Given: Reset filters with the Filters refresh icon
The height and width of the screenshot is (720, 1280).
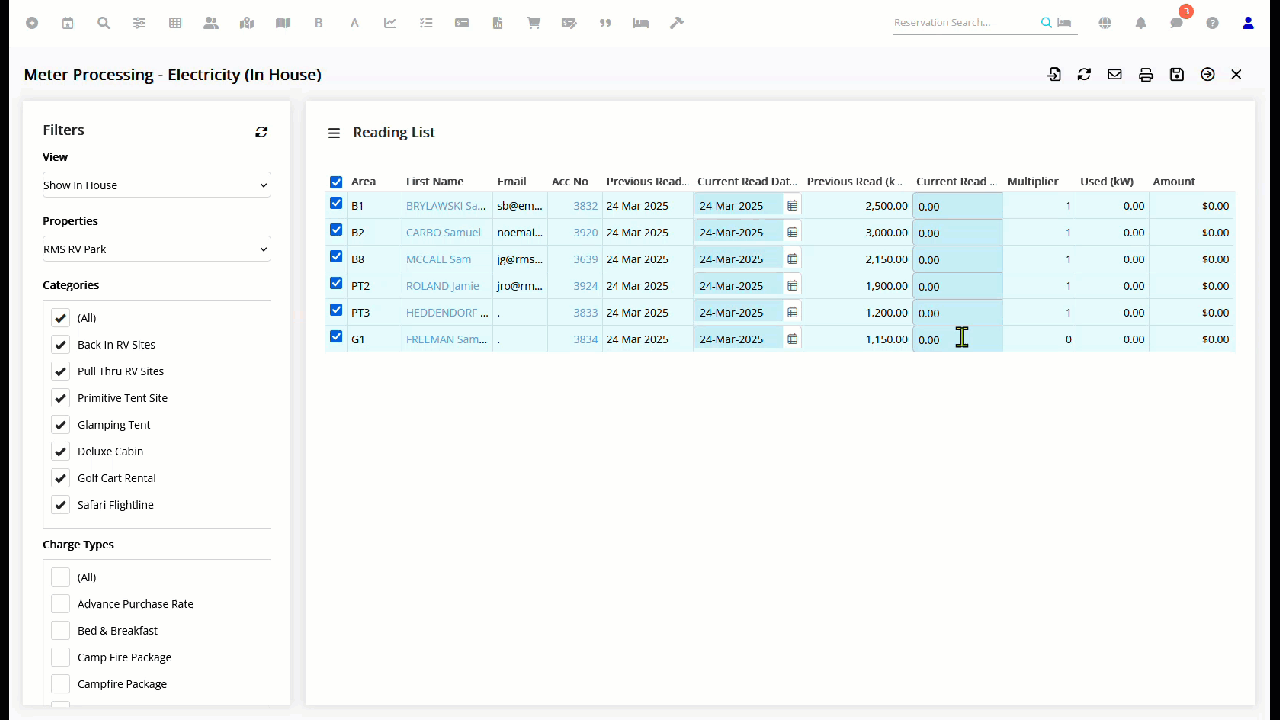Looking at the screenshot, I should point(261,131).
